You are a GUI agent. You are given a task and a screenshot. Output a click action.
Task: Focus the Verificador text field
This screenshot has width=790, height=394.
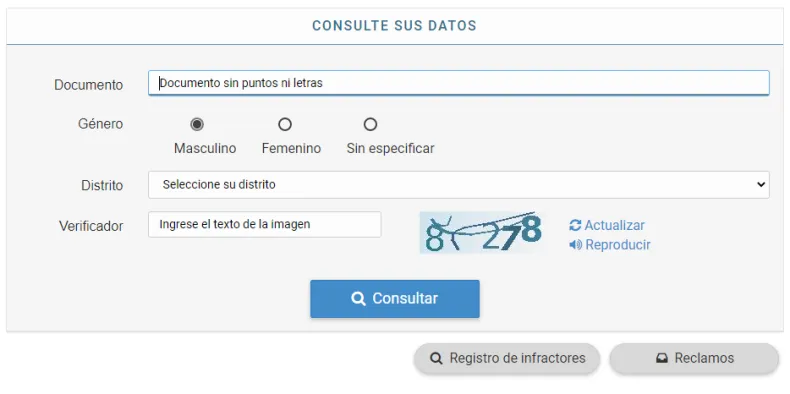[x=265, y=224]
